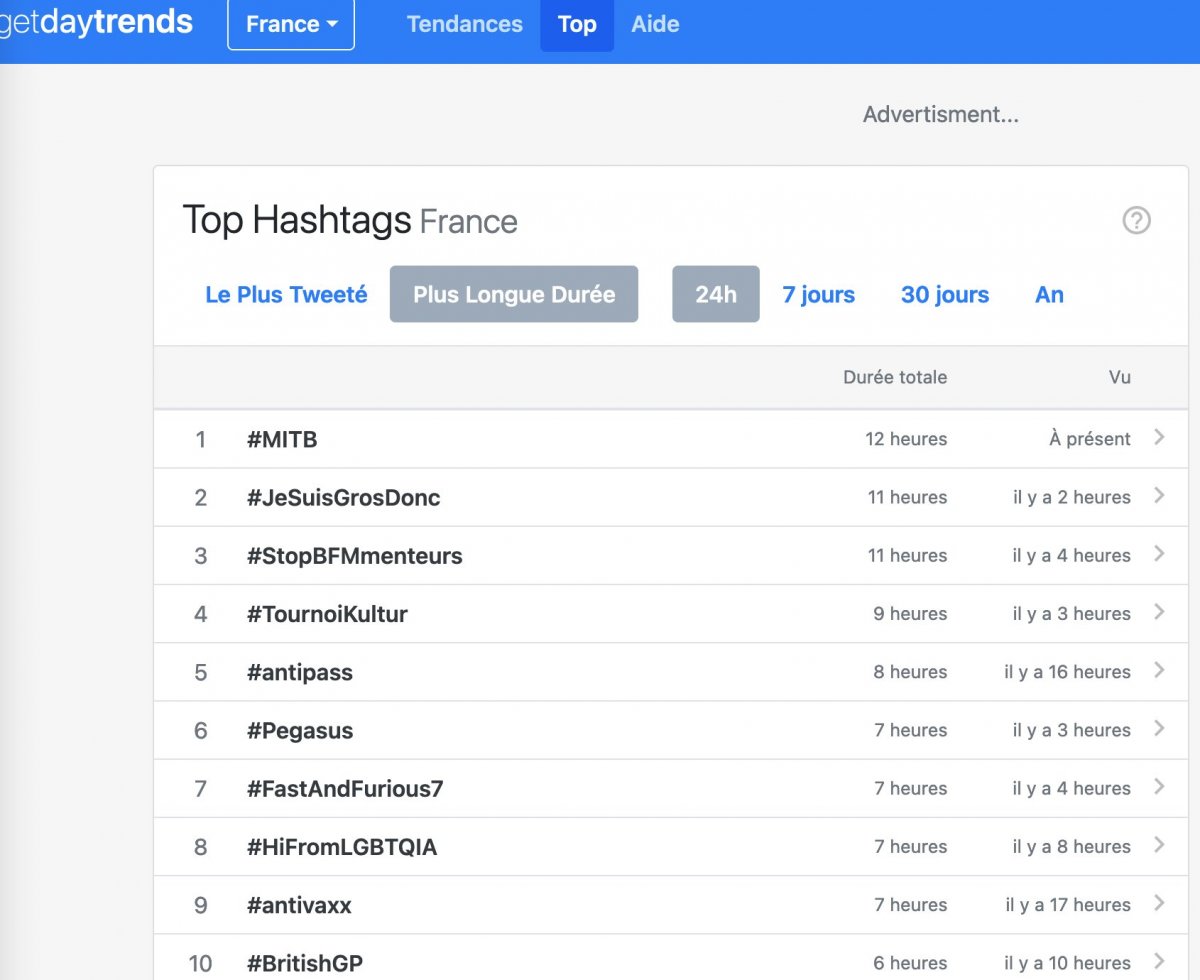This screenshot has width=1200, height=980.
Task: Select Plus Longue Durée sorting
Action: tap(514, 294)
